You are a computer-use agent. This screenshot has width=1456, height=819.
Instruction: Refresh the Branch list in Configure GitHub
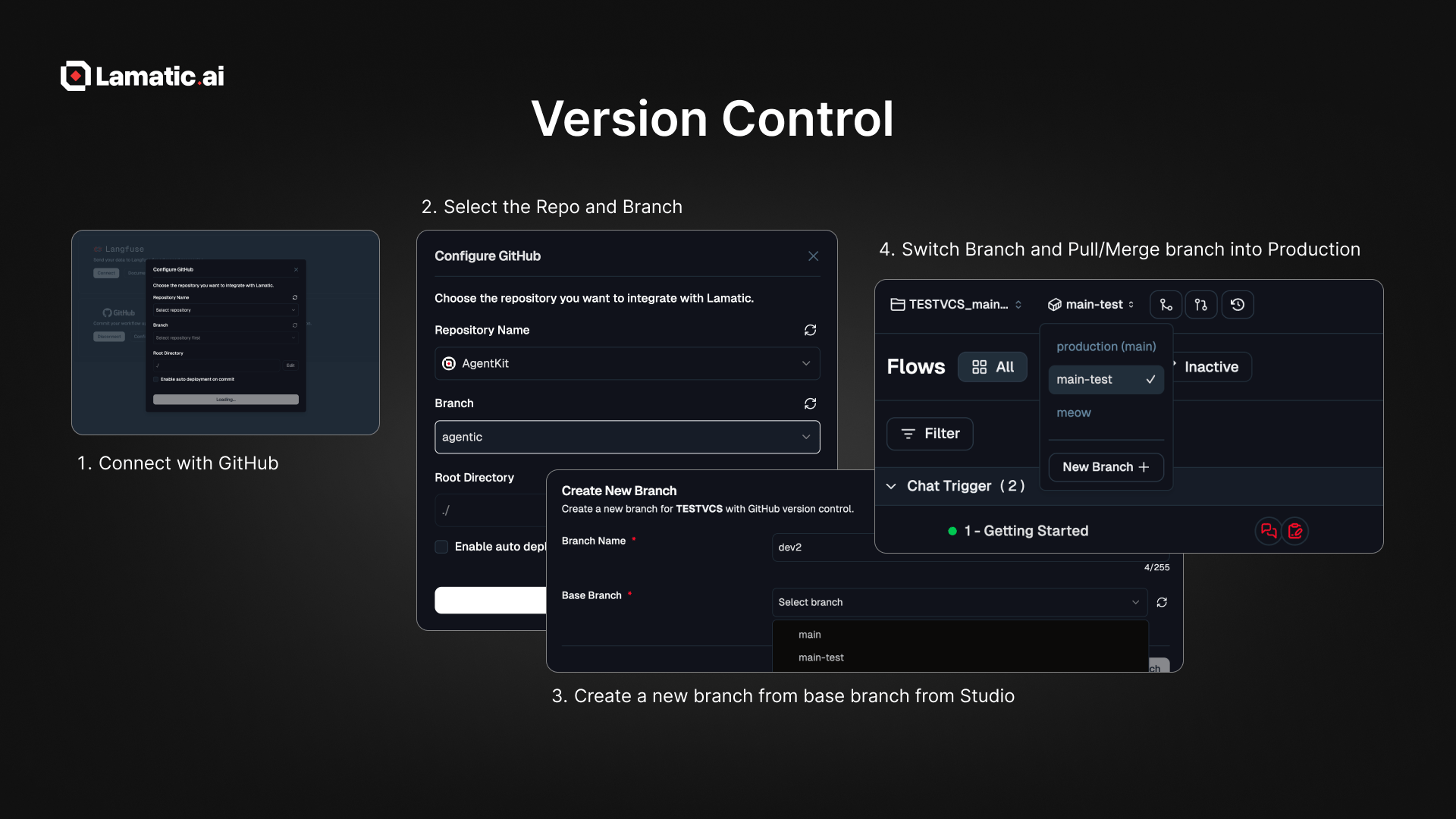pos(810,403)
